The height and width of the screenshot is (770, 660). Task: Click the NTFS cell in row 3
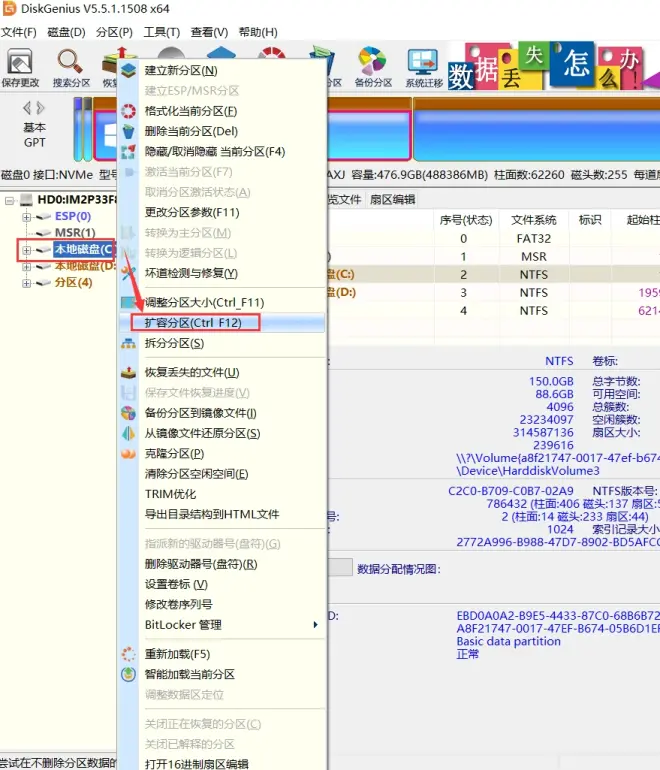(534, 293)
